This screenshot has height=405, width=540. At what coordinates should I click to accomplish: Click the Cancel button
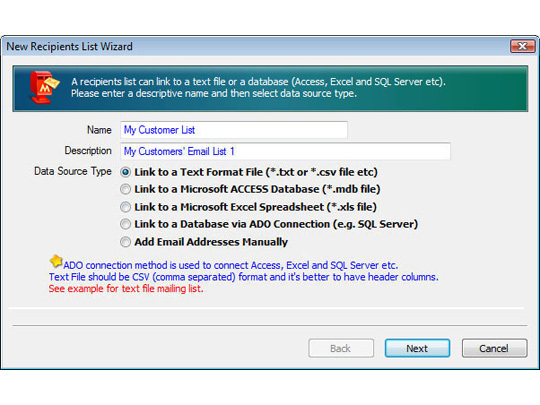(494, 348)
